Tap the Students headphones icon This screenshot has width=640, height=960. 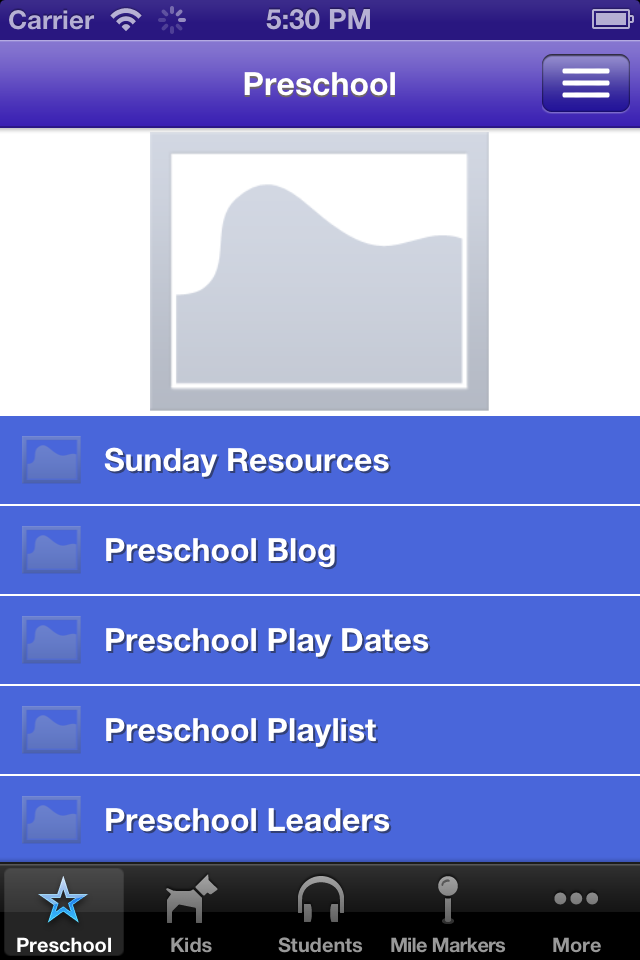pos(320,900)
